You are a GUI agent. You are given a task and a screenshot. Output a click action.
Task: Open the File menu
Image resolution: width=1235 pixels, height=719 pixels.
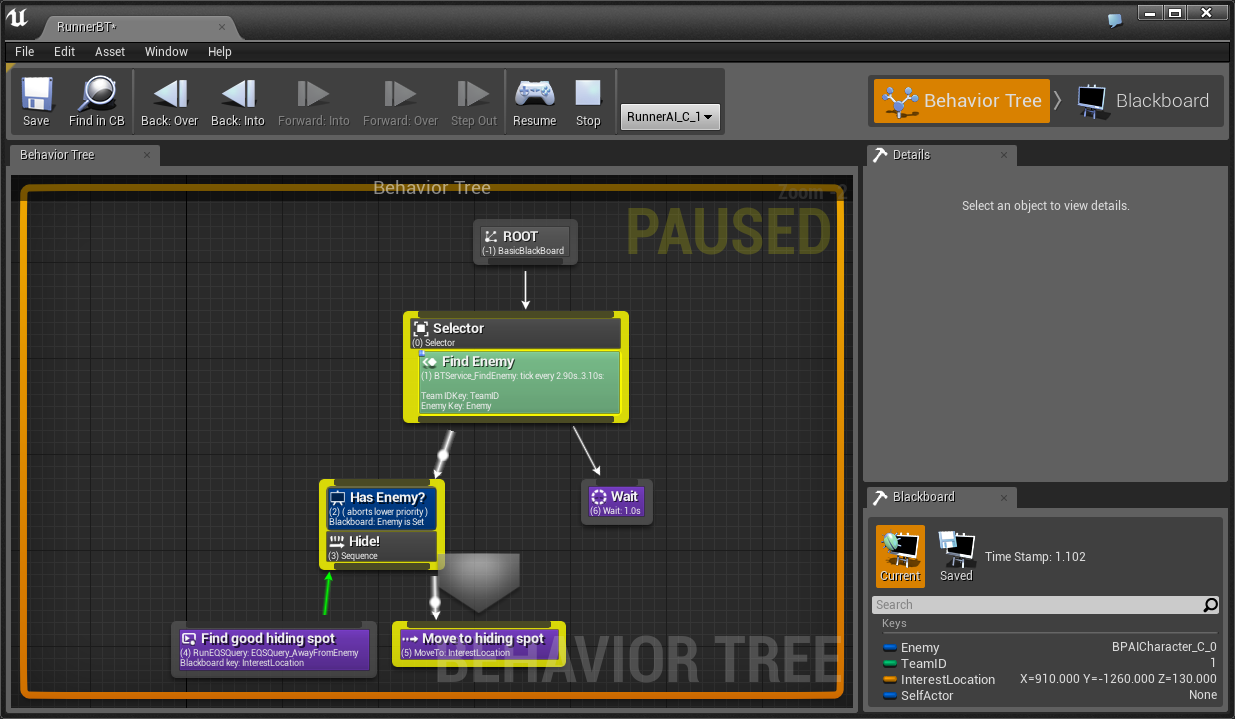coord(24,52)
